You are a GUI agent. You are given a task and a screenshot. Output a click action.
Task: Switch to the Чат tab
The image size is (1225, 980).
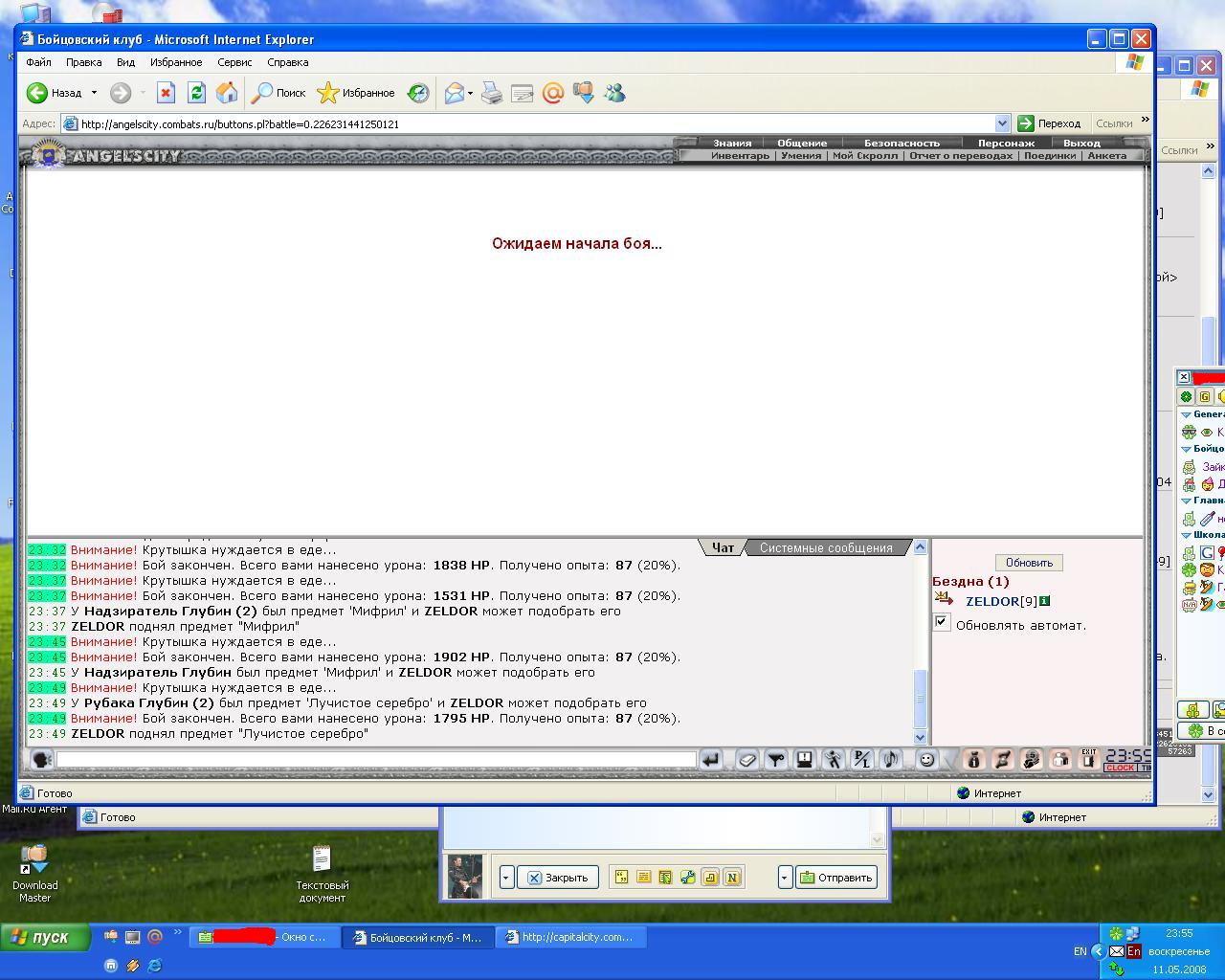723,547
